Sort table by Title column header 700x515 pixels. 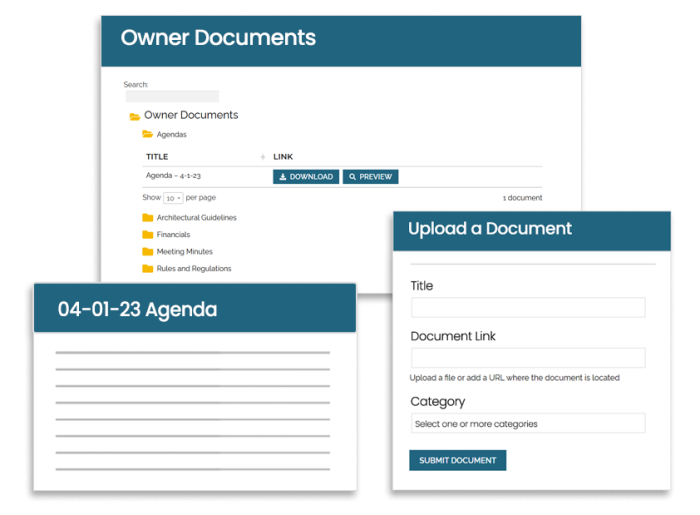[157, 157]
